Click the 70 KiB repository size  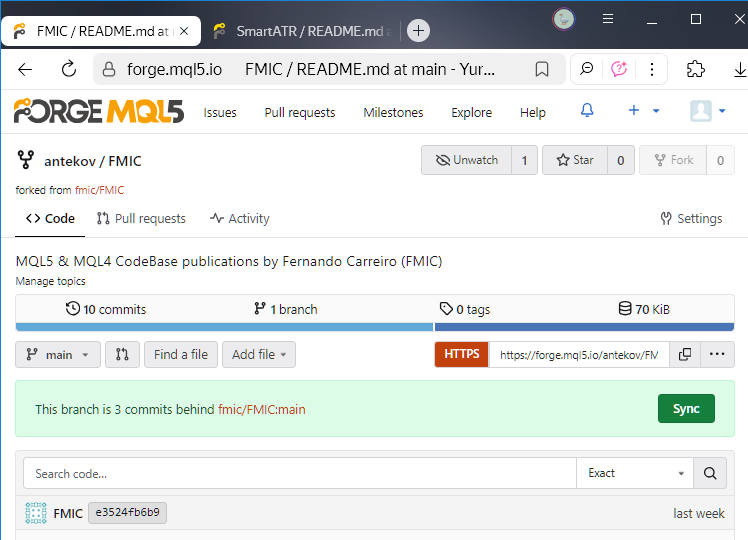[644, 309]
